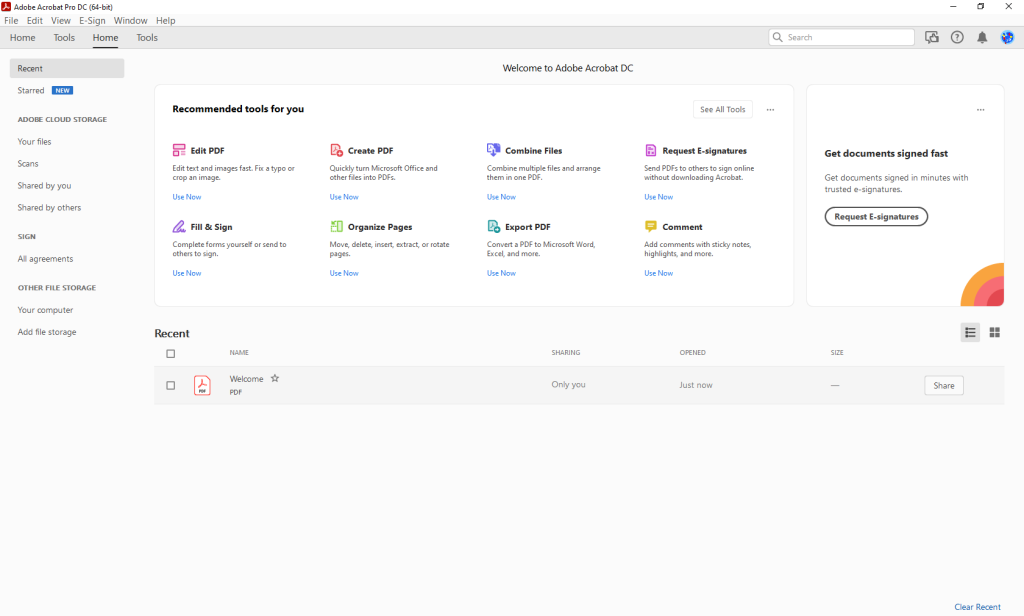
Task: Open the more options menu on signature card
Action: tap(980, 110)
